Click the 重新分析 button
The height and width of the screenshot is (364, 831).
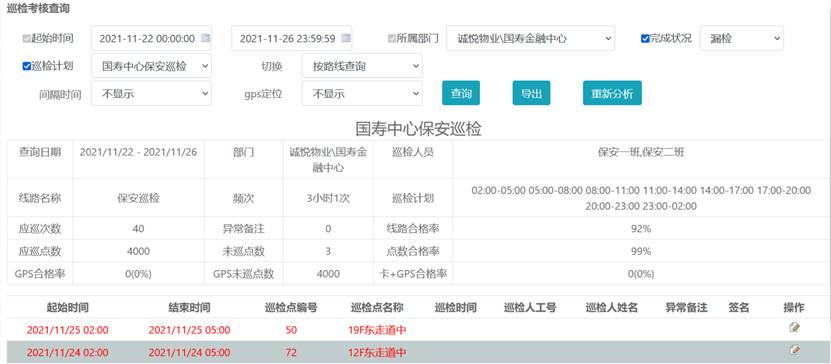[x=613, y=93]
